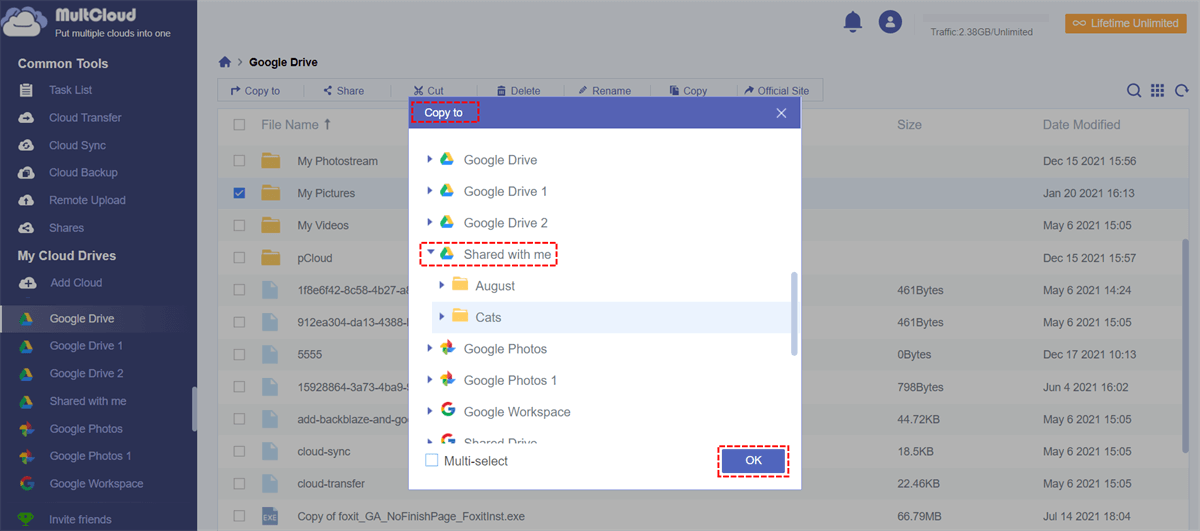Click Rename in toolbar
The width and height of the screenshot is (1200, 531).
point(604,91)
